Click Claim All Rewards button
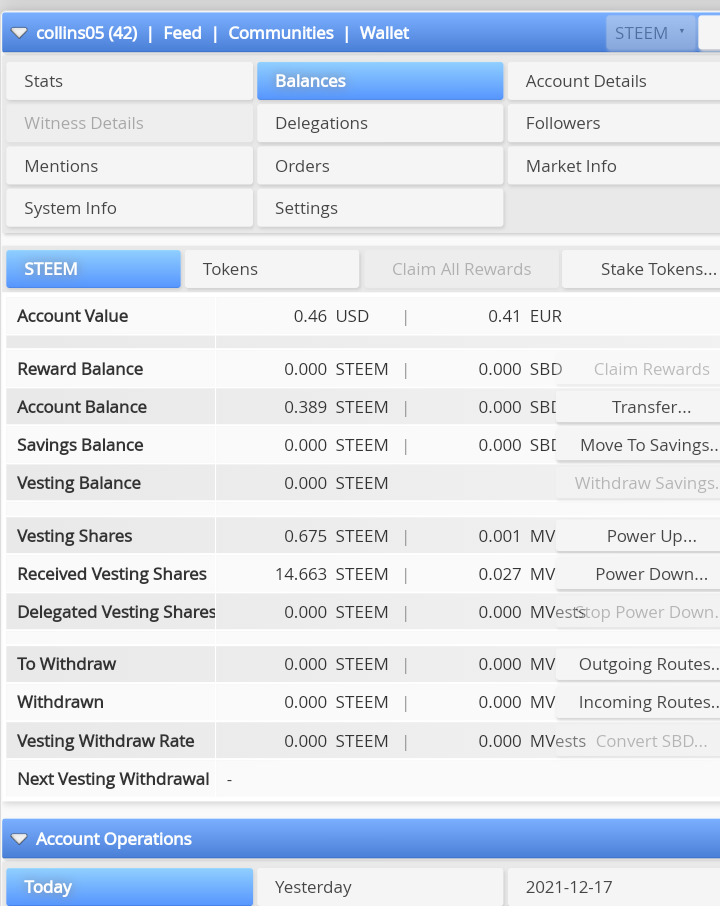Image resolution: width=720 pixels, height=906 pixels. (x=461, y=269)
